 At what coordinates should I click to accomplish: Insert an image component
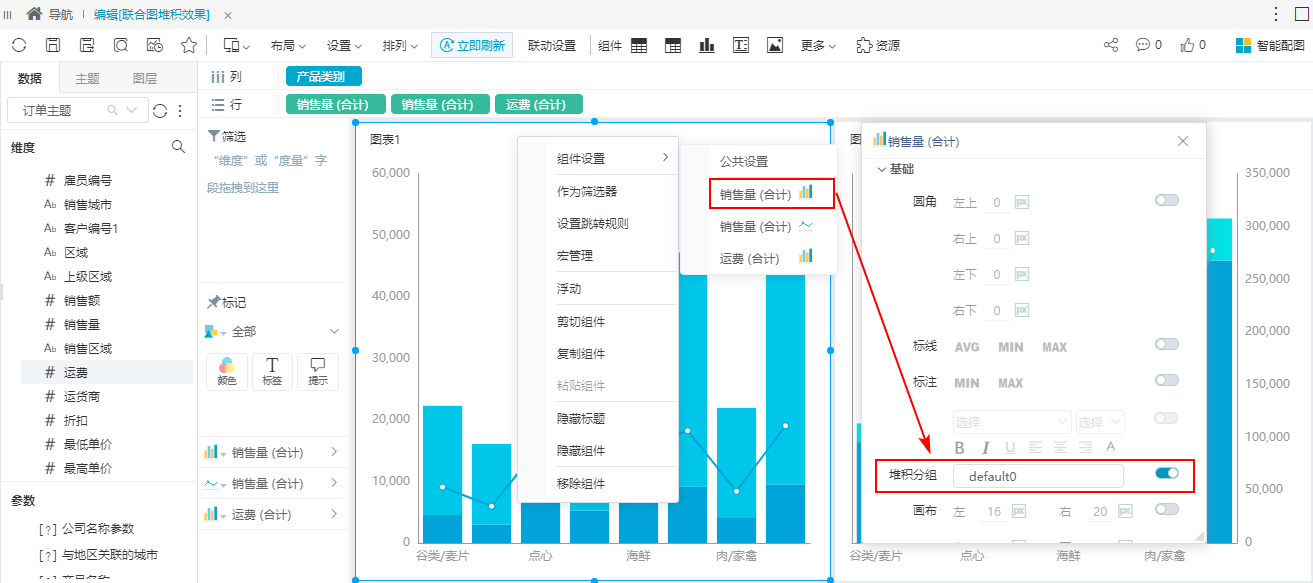(x=775, y=45)
